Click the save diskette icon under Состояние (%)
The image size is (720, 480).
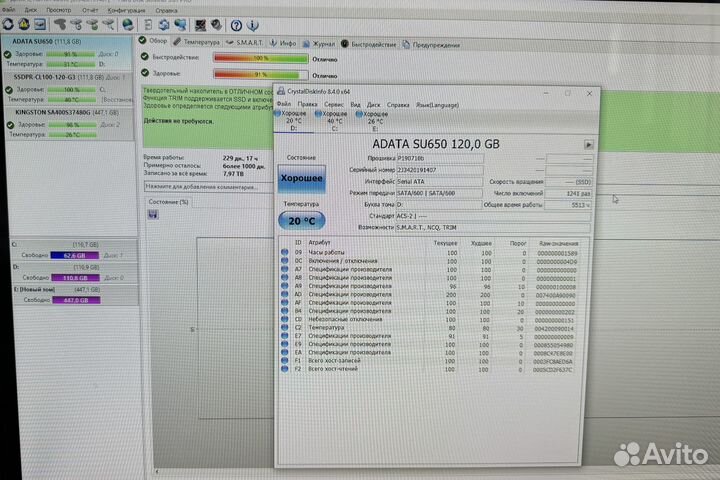tap(153, 215)
